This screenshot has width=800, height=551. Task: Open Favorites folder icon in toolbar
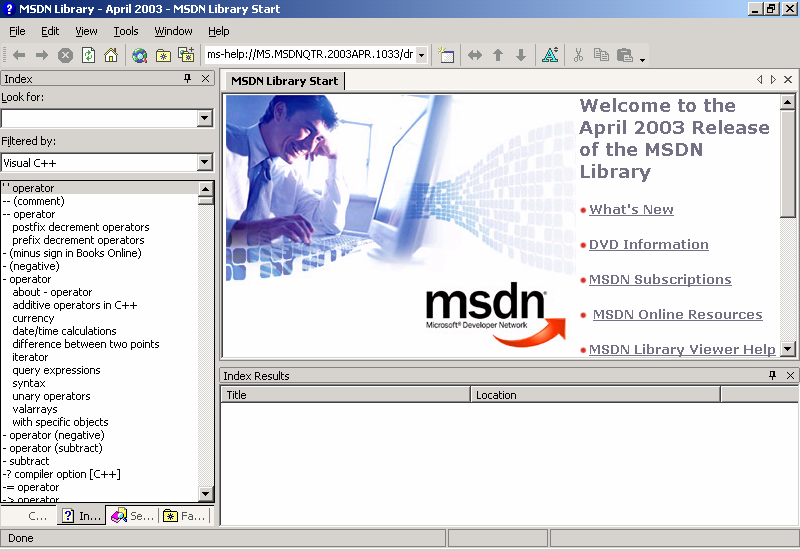[x=163, y=55]
